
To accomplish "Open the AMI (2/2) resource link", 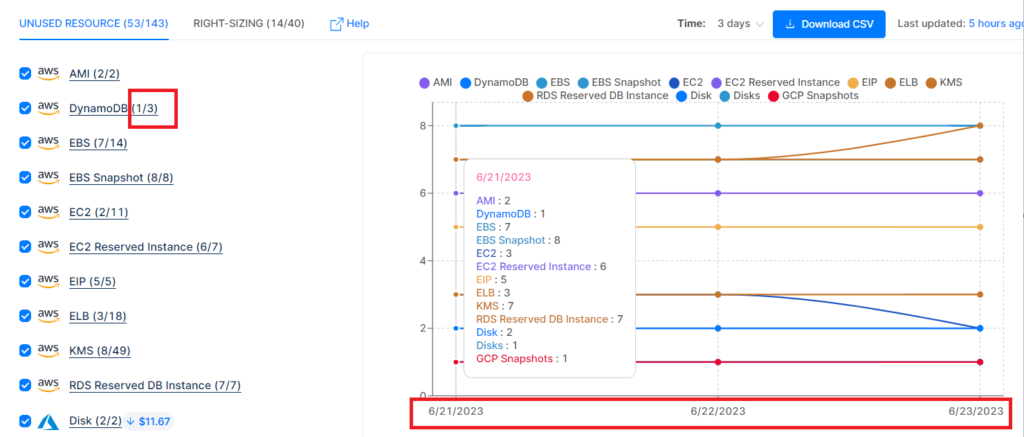I will click(94, 74).
